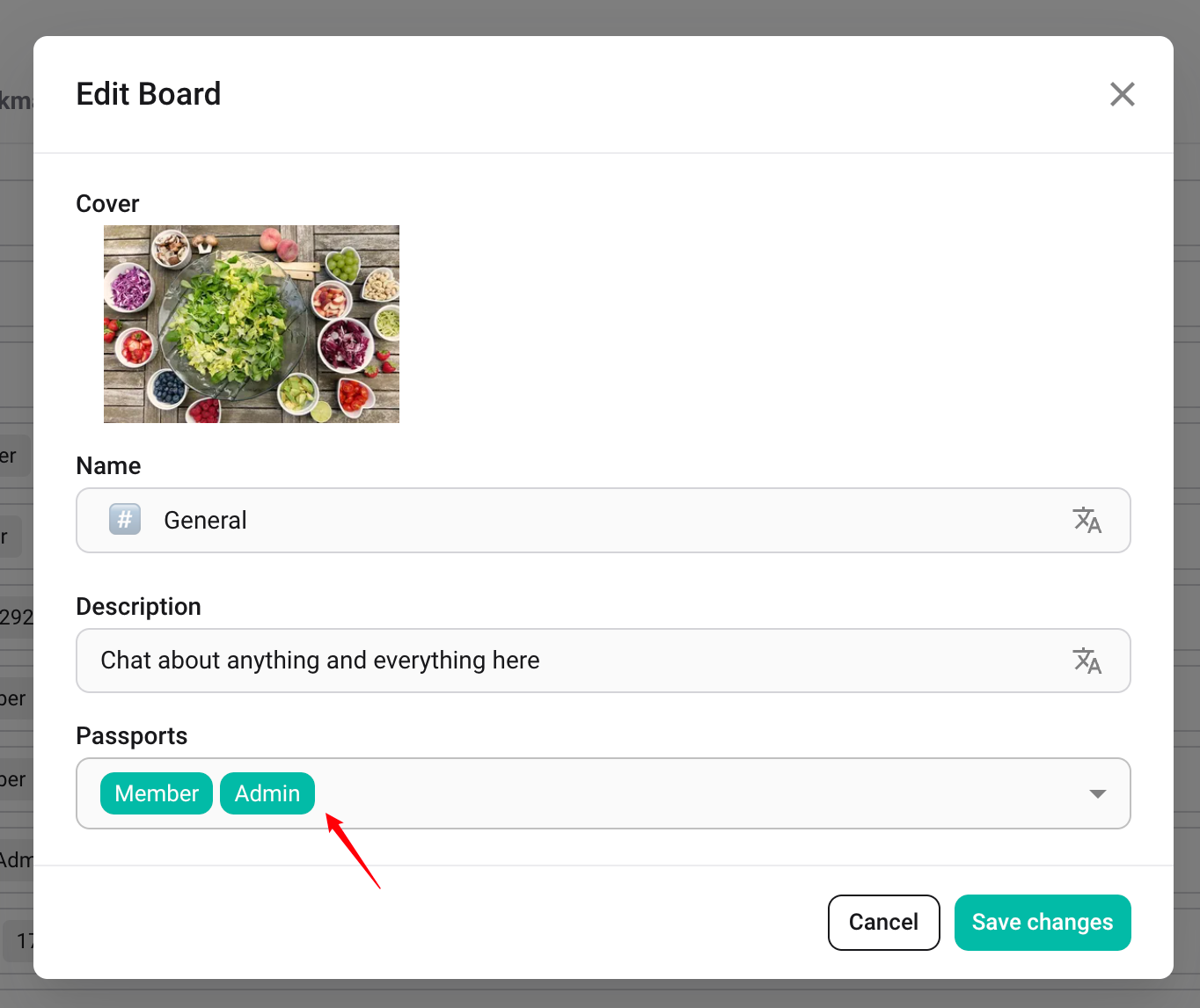
Task: Click the hash emoji icon beside General
Action: coord(125,520)
